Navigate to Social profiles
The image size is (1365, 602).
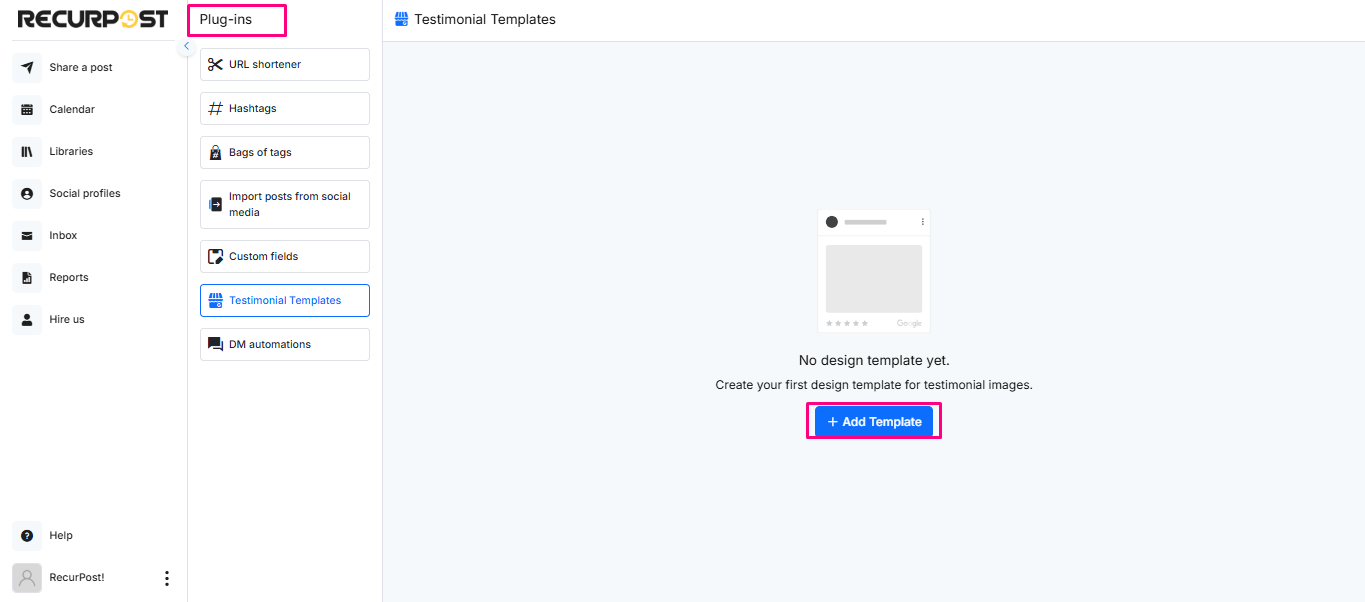click(x=85, y=194)
